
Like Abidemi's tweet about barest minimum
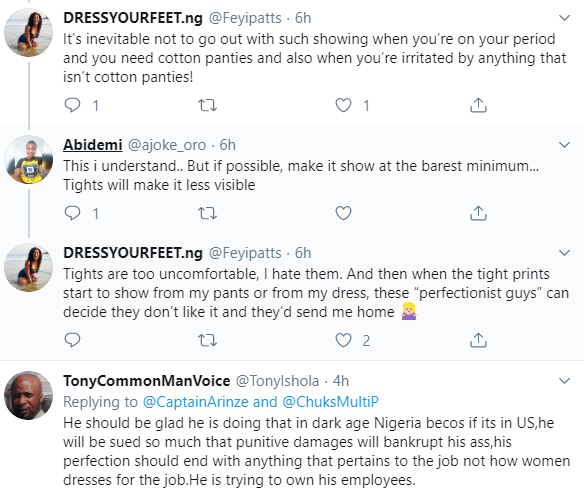tap(343, 213)
